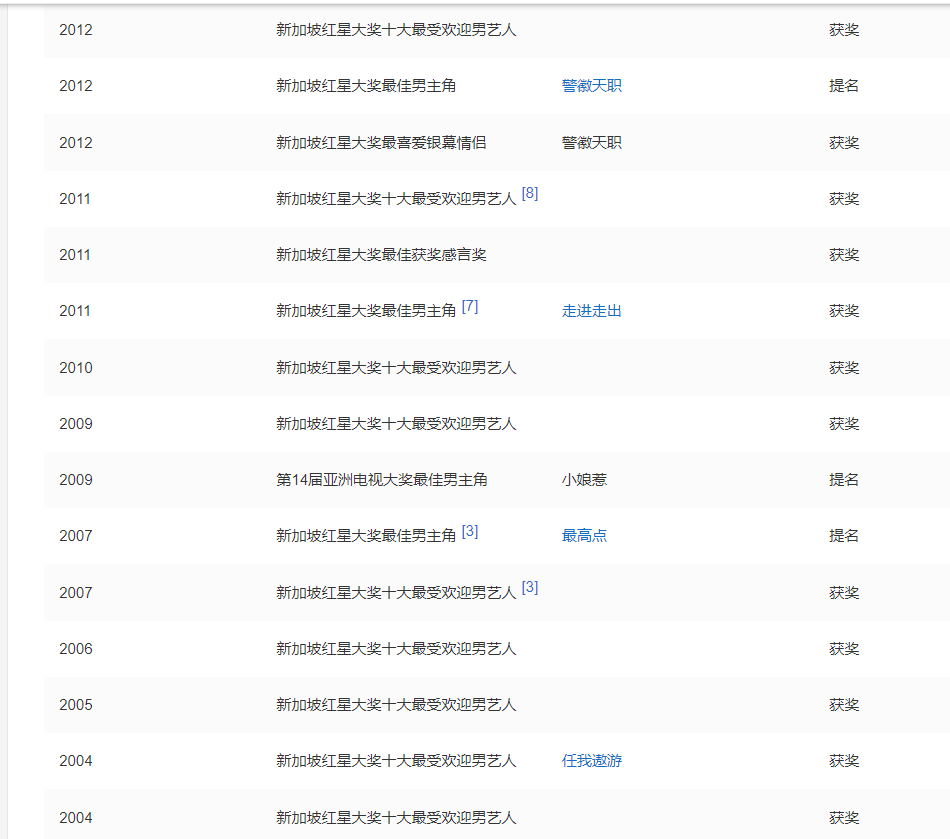Image resolution: width=950 pixels, height=839 pixels.
Task: Select 最佳男主角 award text in 最高点 row
Action: point(366,536)
